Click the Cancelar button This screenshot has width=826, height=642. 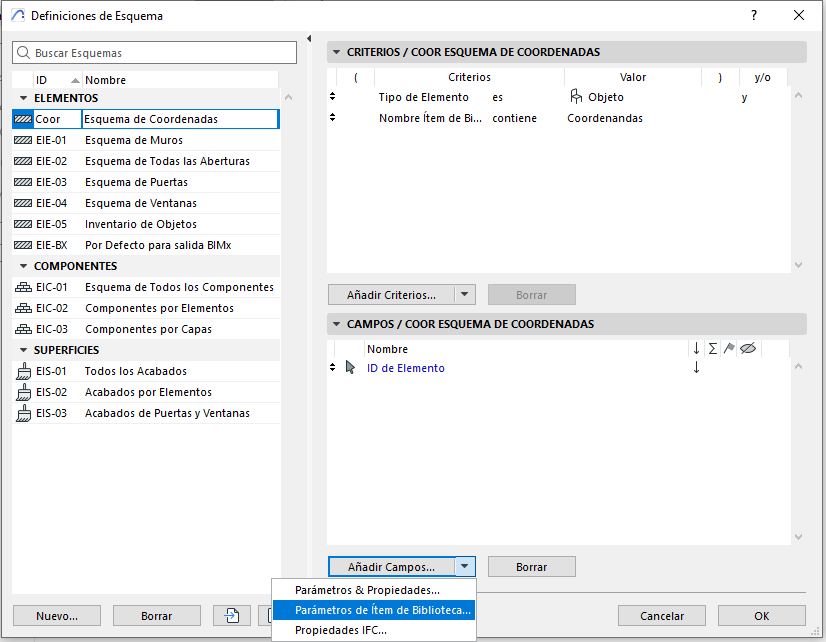662,616
